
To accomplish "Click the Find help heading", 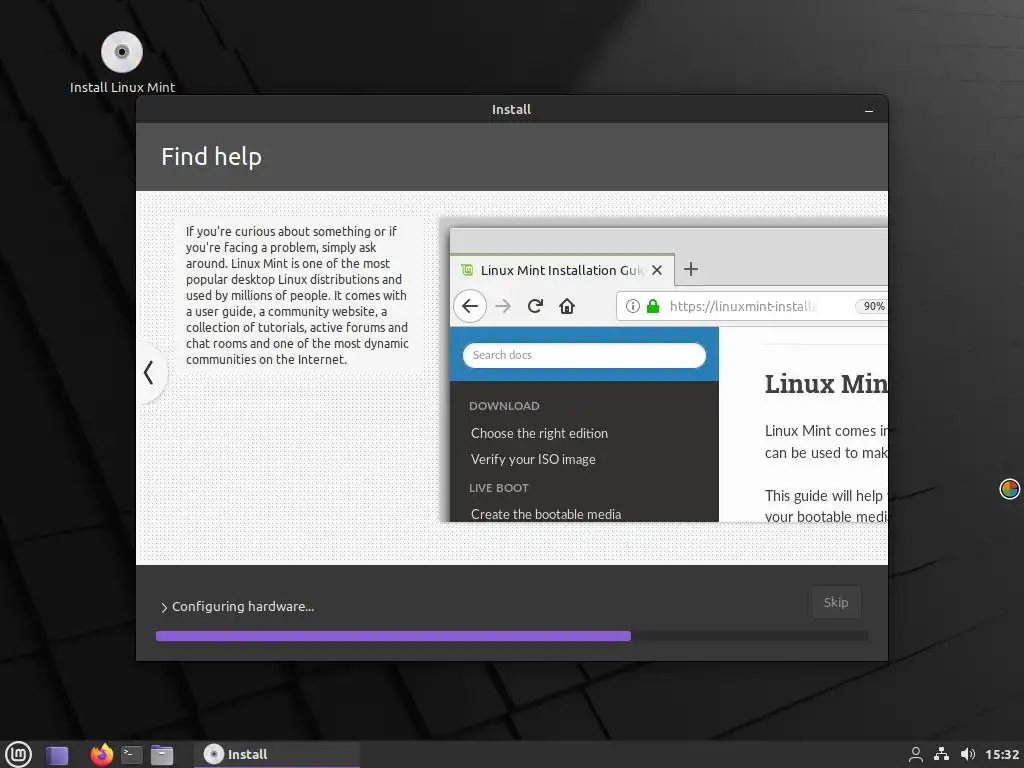I will click(x=212, y=157).
